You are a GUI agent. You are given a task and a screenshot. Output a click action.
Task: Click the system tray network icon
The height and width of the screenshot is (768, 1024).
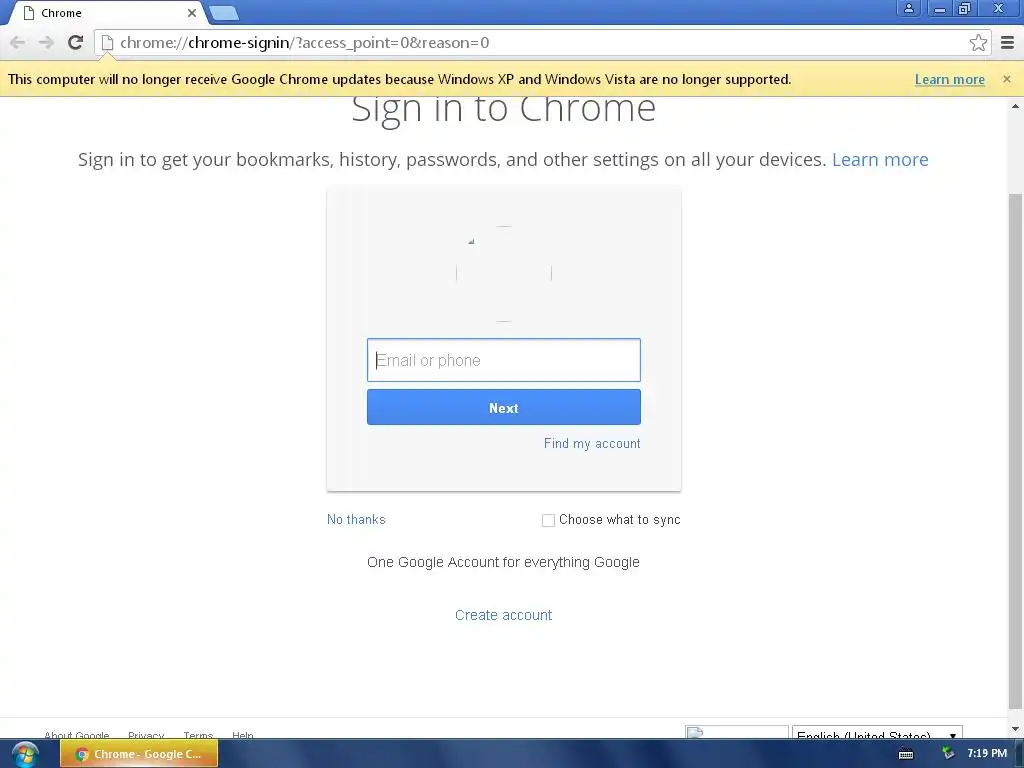(948, 754)
